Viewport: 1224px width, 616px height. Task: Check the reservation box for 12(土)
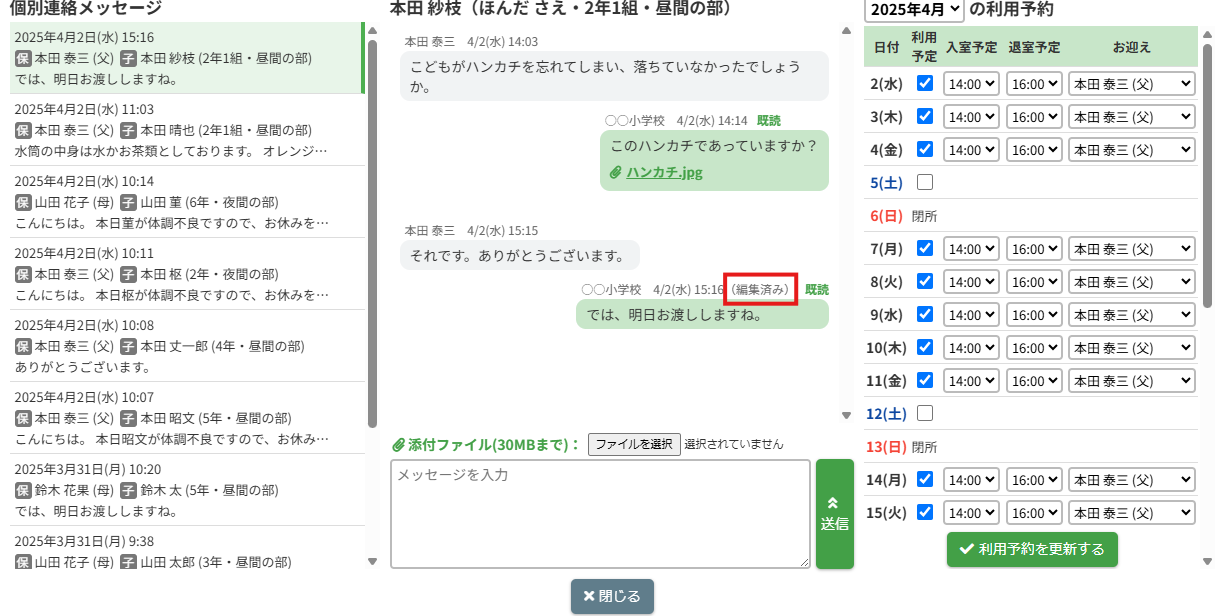pos(925,413)
